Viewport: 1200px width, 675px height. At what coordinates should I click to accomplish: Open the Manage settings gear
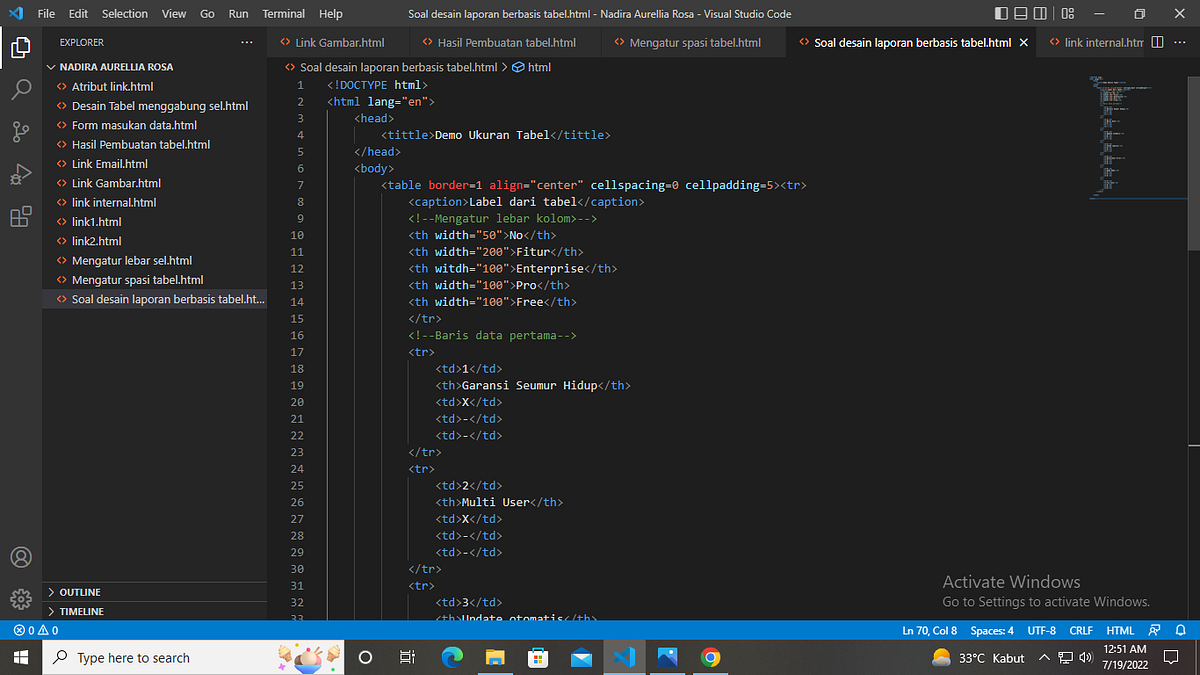pyautogui.click(x=21, y=598)
